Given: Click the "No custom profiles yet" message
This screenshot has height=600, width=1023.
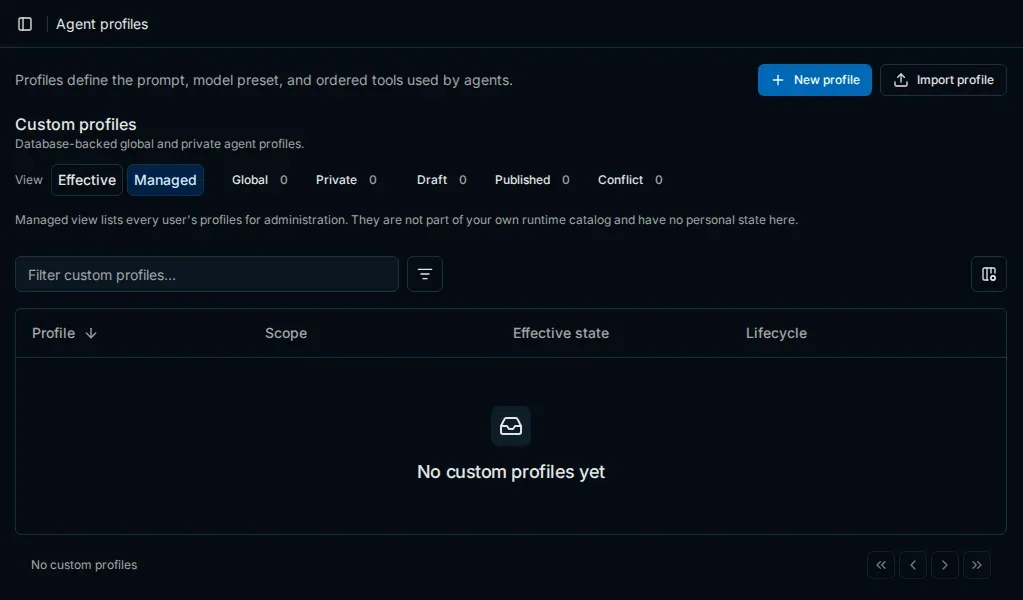Looking at the screenshot, I should click(511, 472).
